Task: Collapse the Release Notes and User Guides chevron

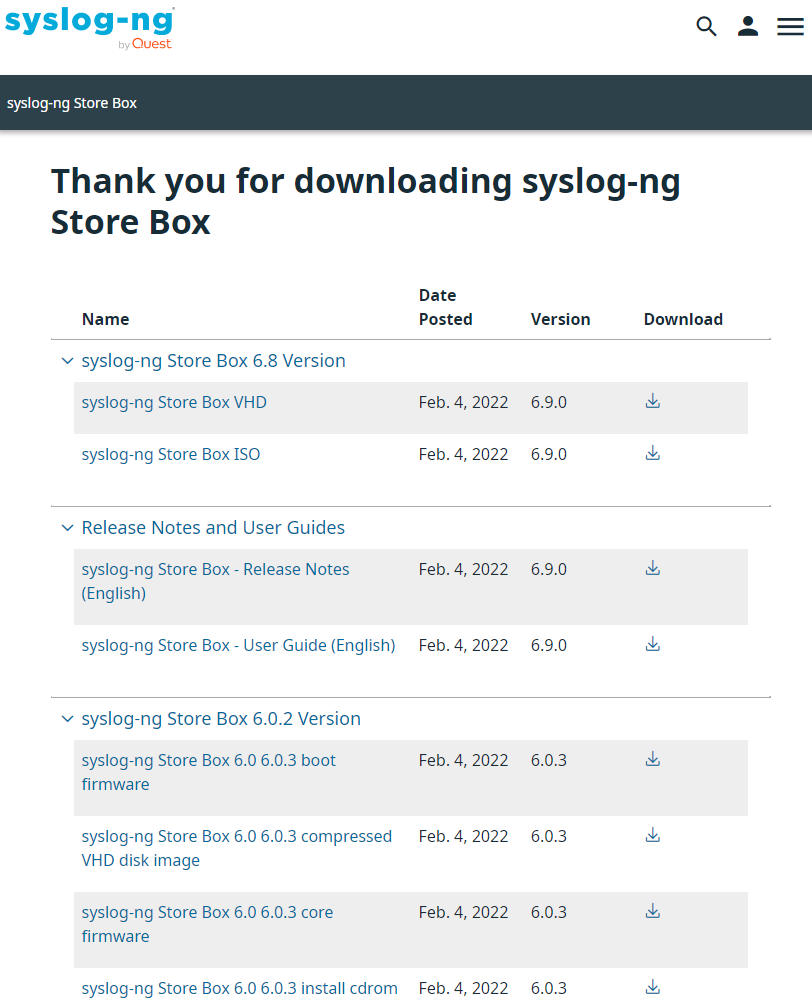Action: click(67, 528)
